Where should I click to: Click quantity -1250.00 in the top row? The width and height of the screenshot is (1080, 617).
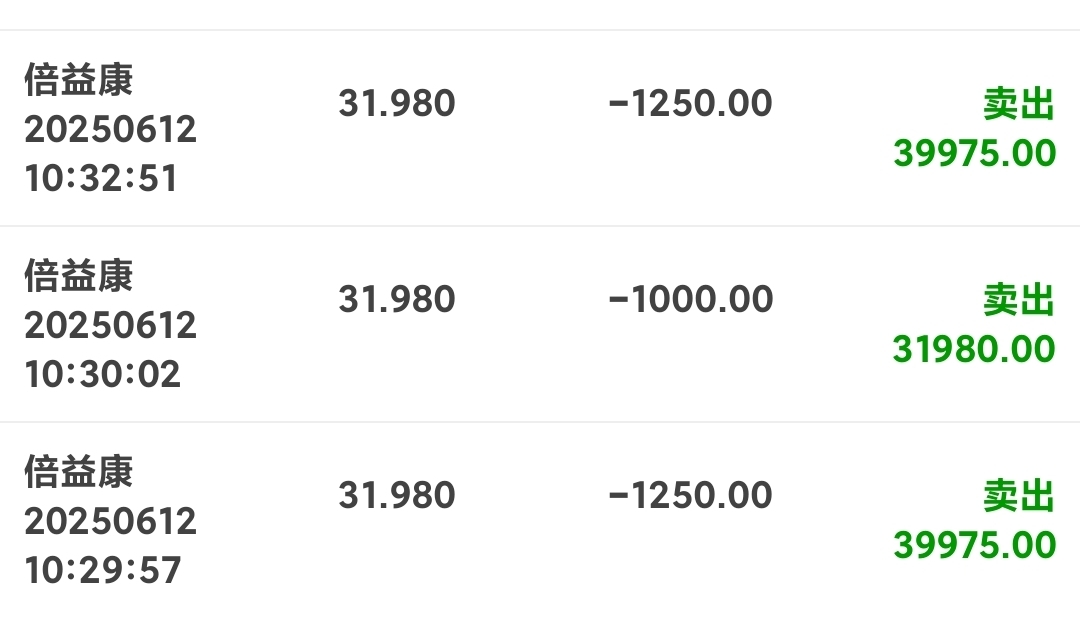(x=691, y=103)
